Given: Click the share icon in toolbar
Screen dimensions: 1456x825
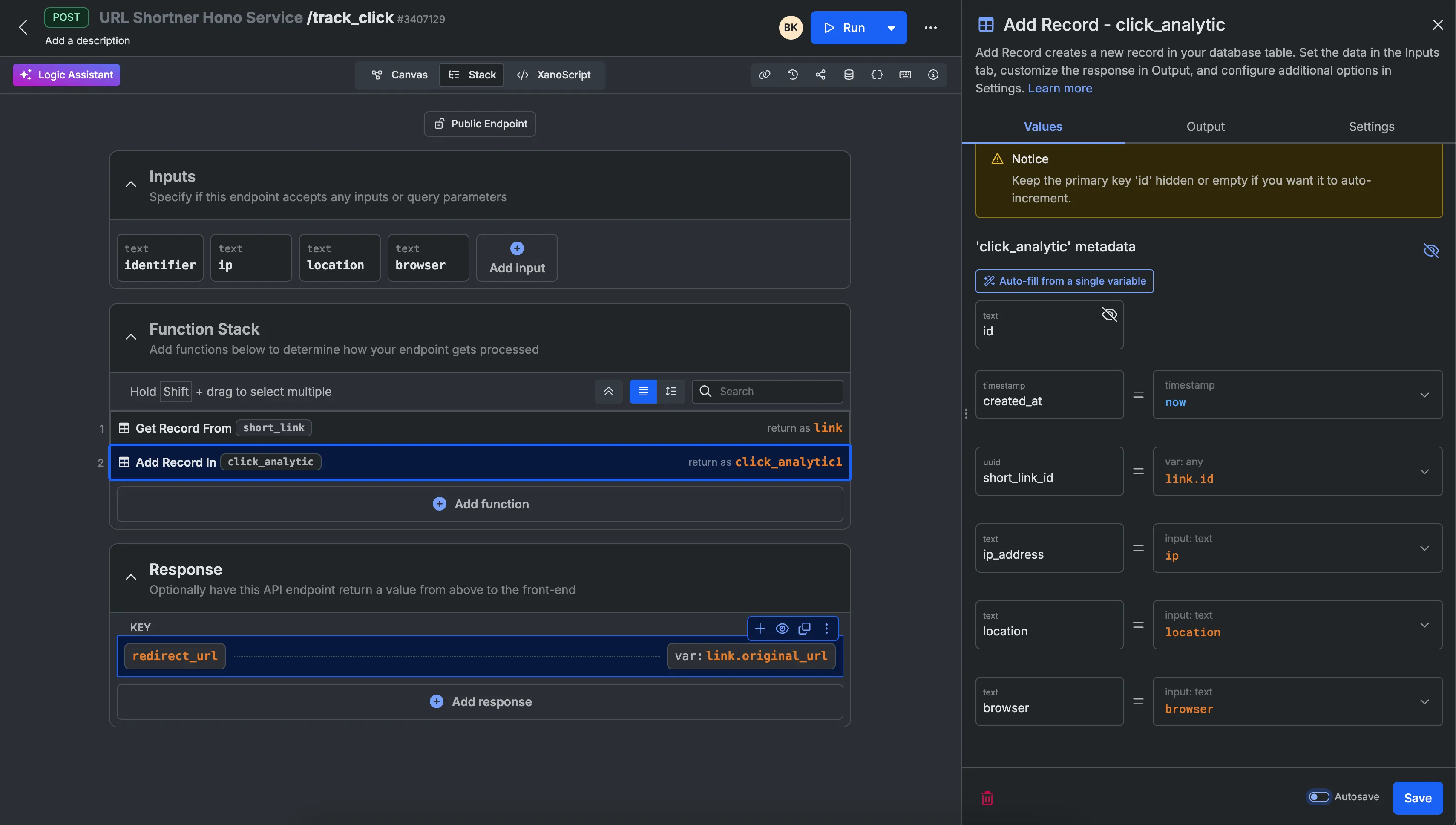Looking at the screenshot, I should (x=820, y=75).
